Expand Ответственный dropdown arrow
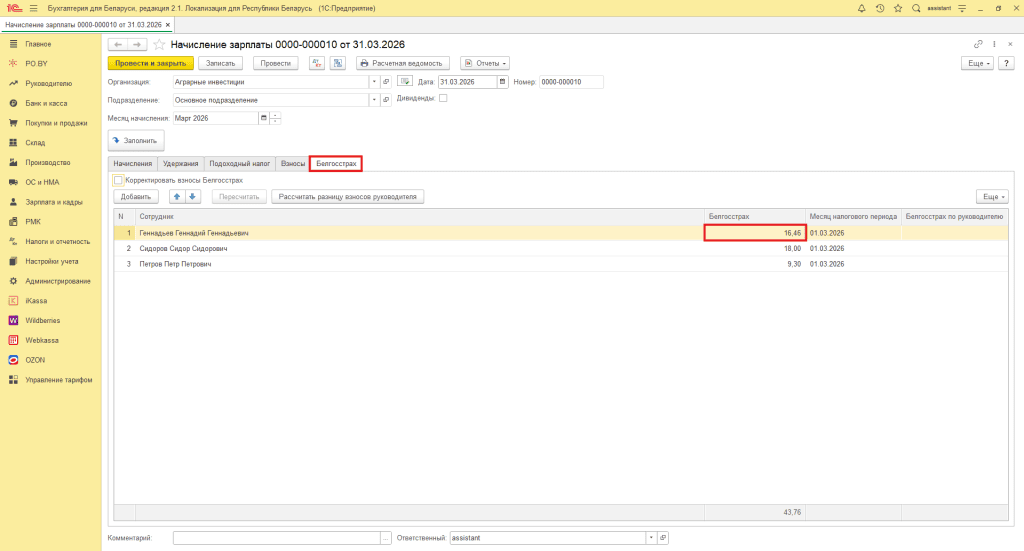The height and width of the screenshot is (551, 1024). tap(651, 538)
